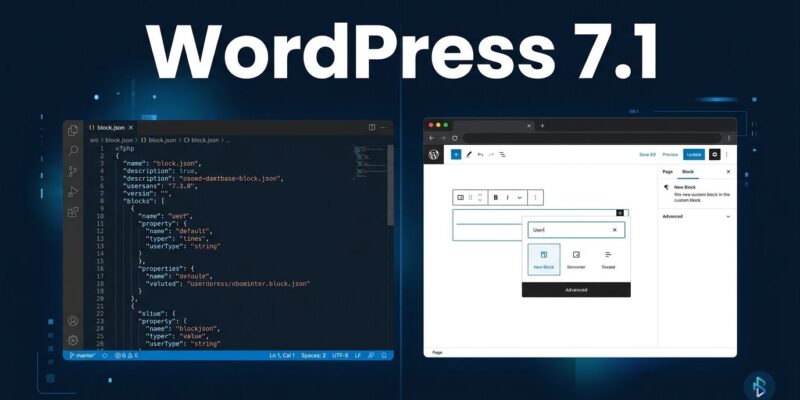
Task: Click the minimap in the code editor
Action: 370,161
